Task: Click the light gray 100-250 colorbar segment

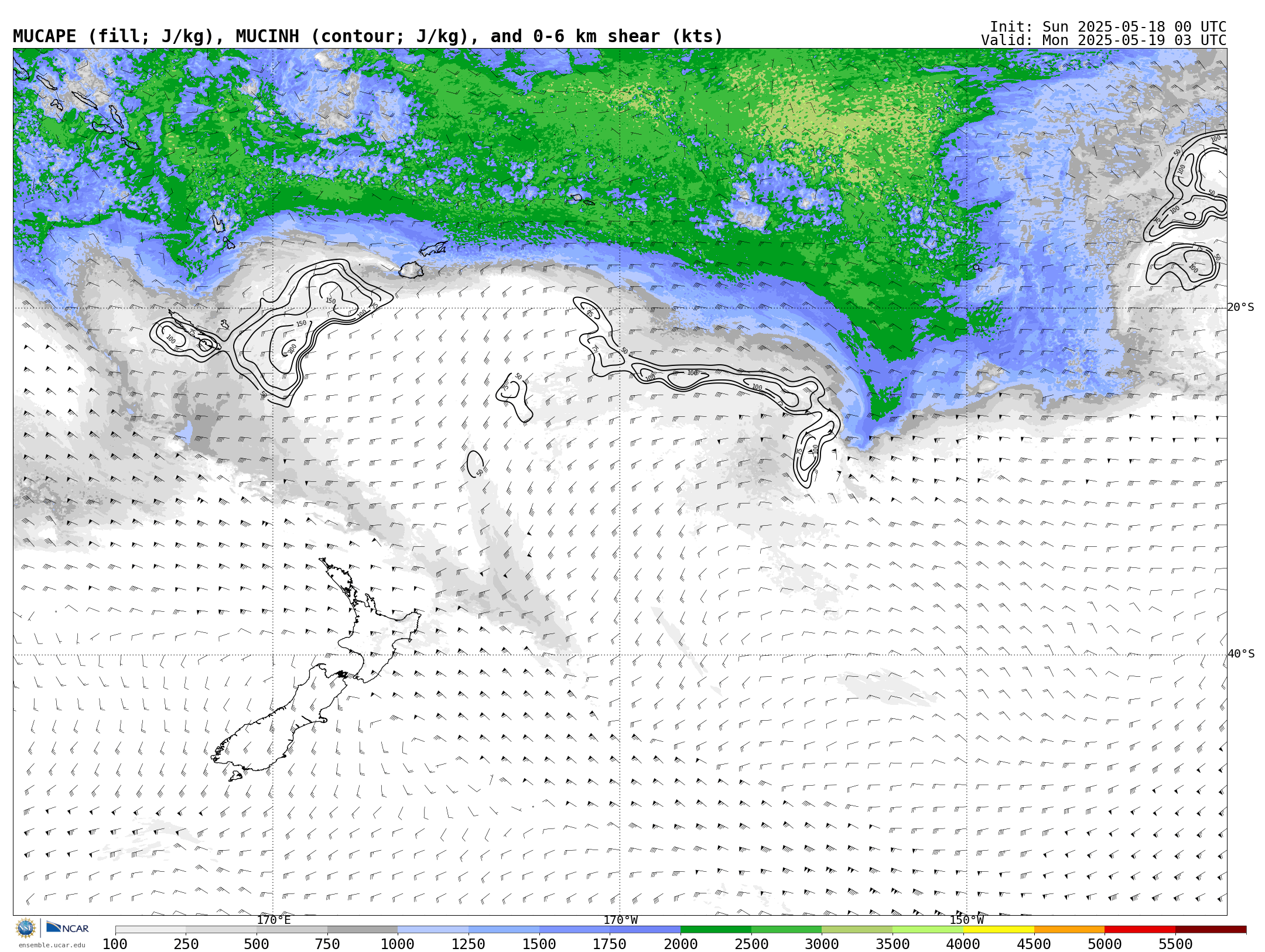Action: pyautogui.click(x=151, y=929)
